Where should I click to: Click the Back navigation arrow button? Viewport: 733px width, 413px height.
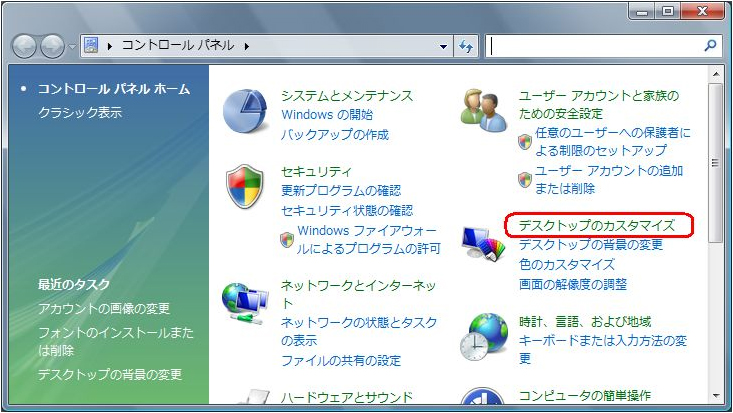tap(24, 46)
